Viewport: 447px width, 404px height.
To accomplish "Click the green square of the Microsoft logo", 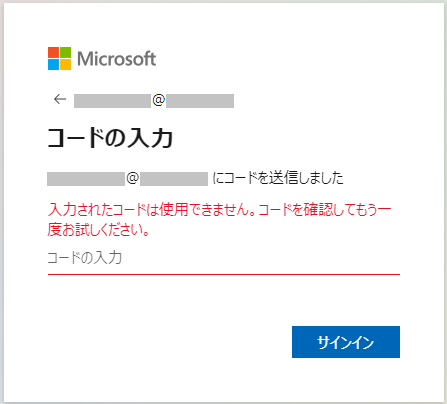I will point(66,52).
